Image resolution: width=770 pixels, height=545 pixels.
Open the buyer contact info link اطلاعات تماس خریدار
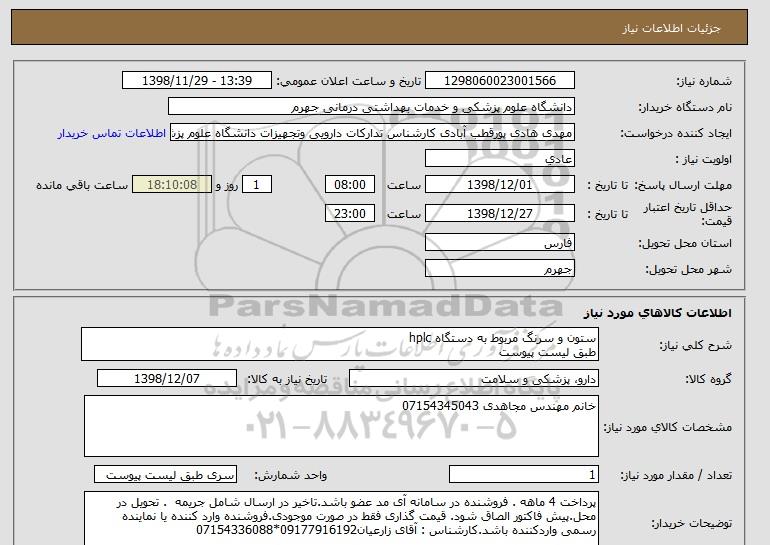tap(112, 134)
